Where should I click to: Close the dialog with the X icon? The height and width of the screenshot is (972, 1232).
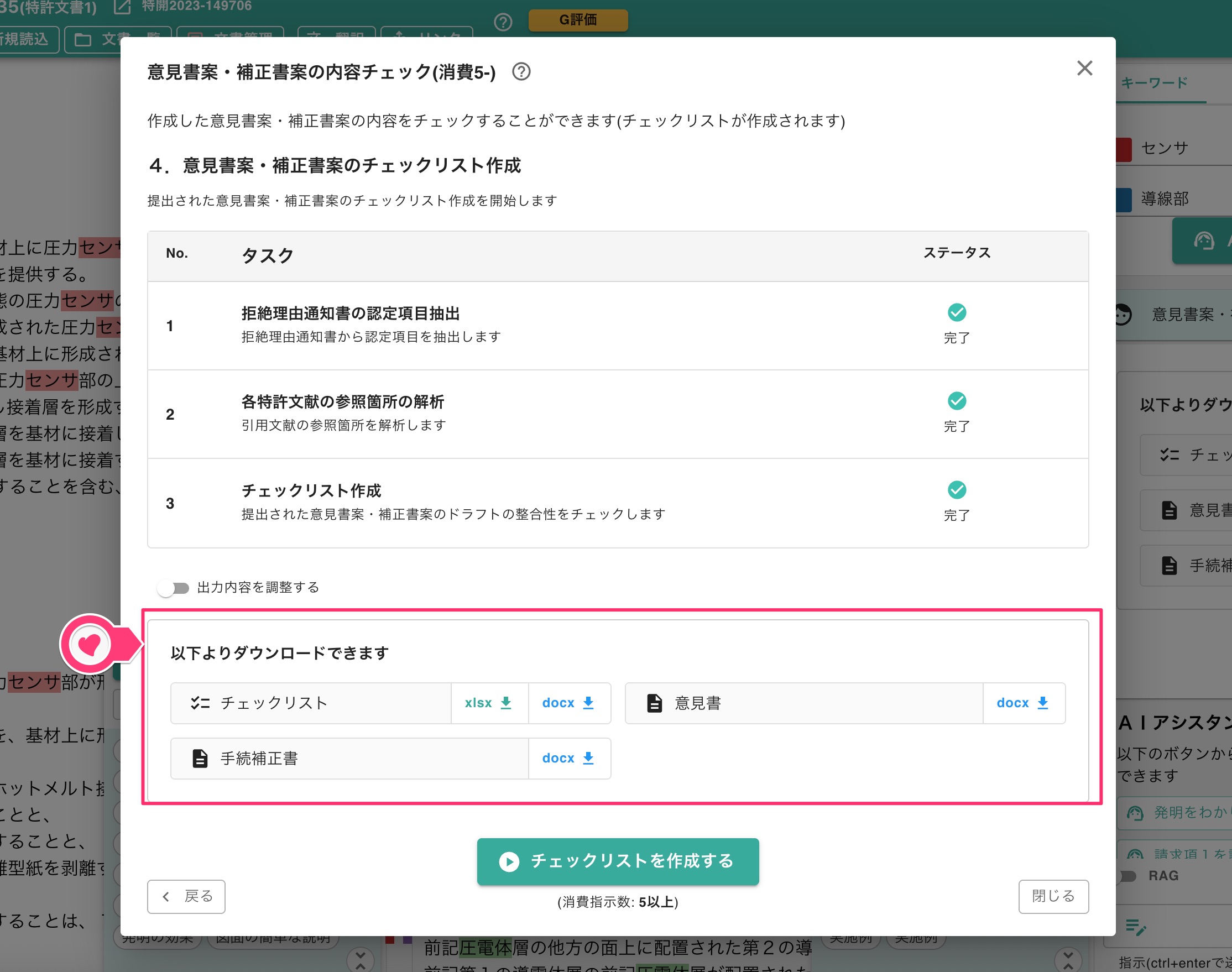coord(1084,69)
